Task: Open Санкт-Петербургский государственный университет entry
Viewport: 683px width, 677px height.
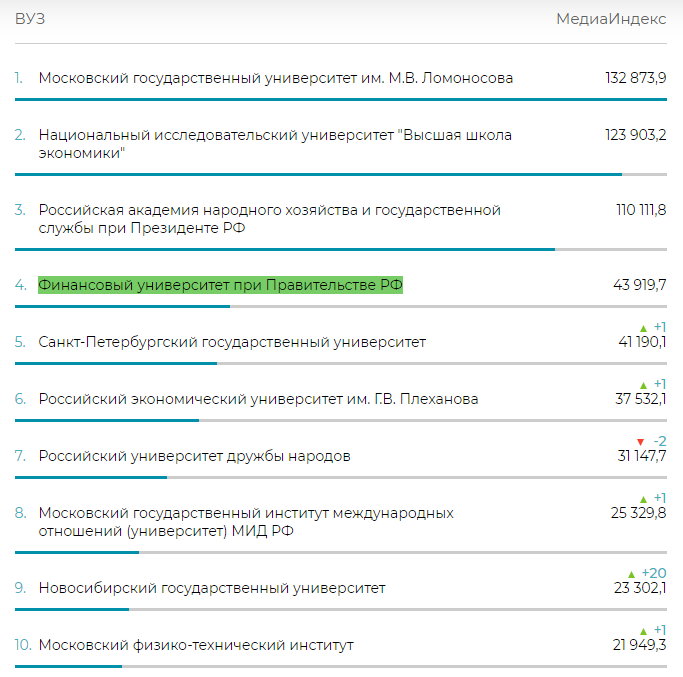Action: (x=232, y=342)
